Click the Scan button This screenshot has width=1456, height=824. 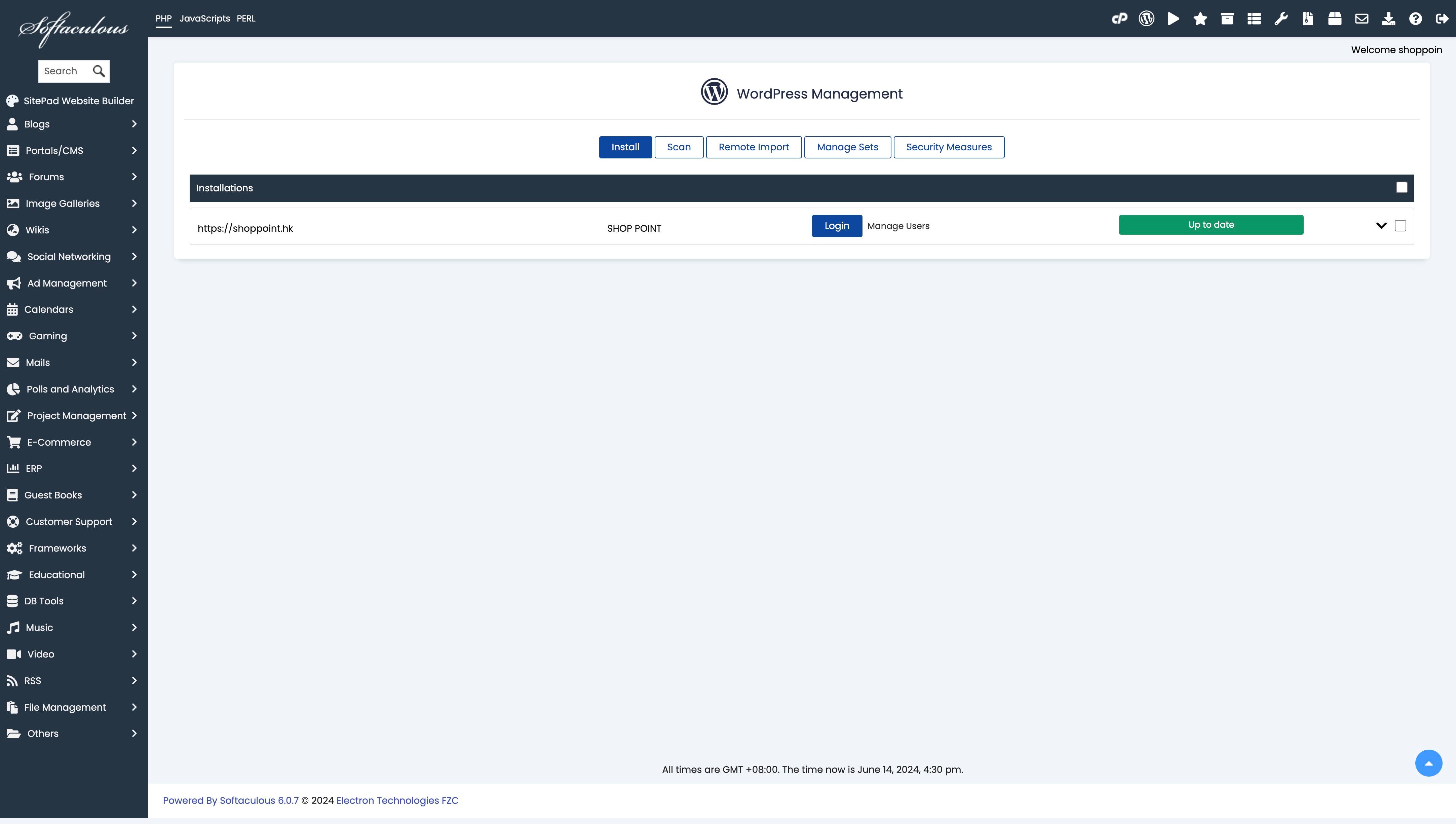679,147
